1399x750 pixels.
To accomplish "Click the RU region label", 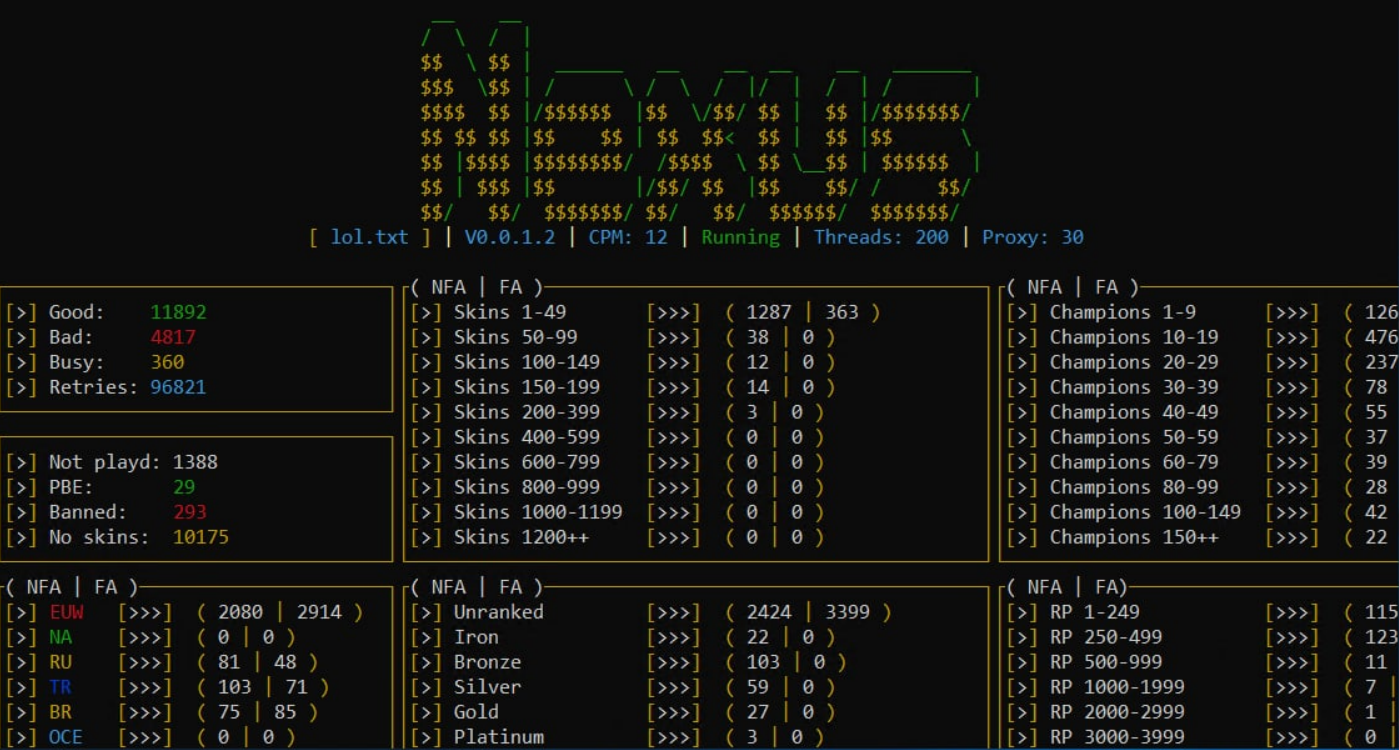I will [60, 662].
